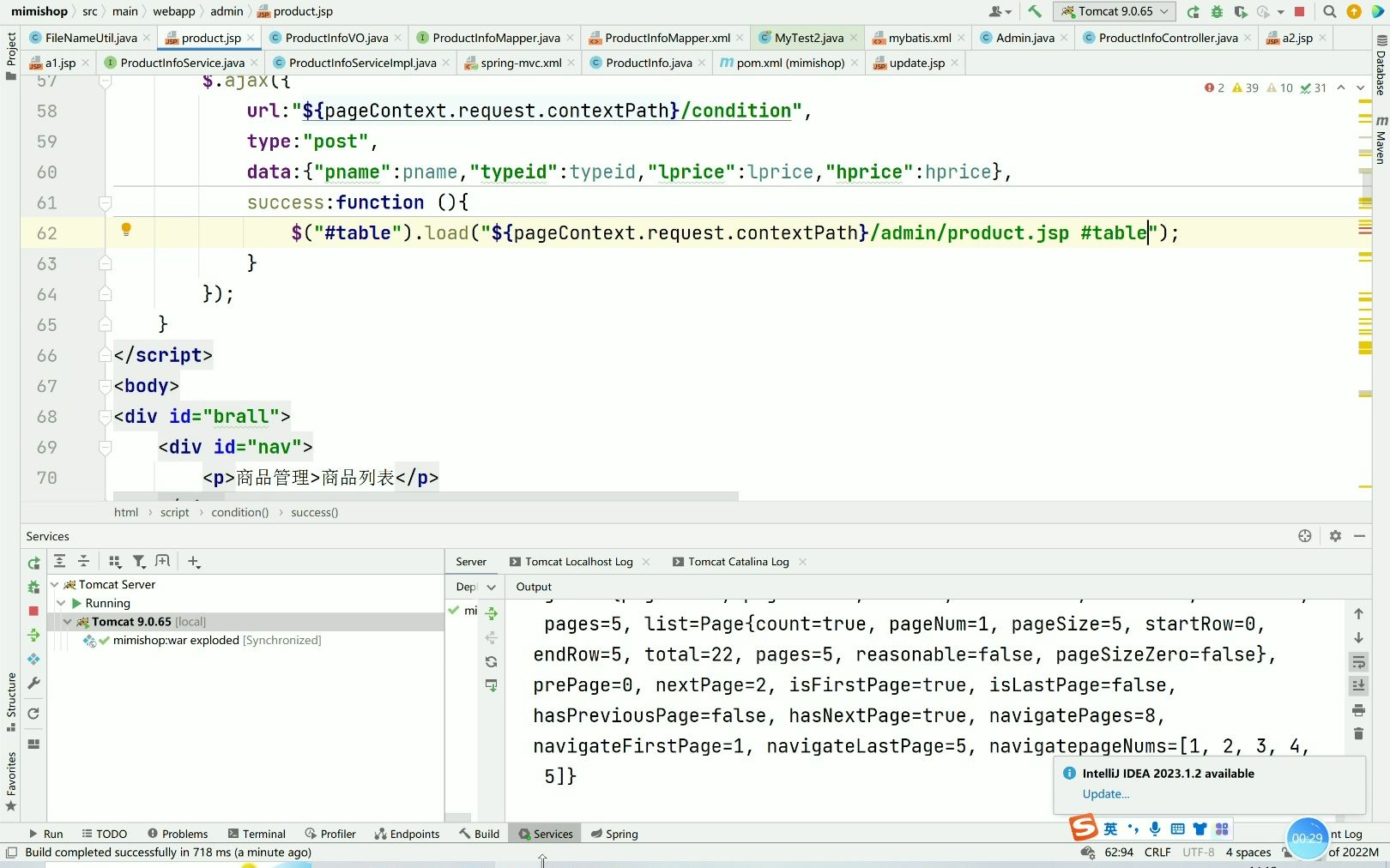Refresh the deployment with the circular-arrows icon

(491, 661)
